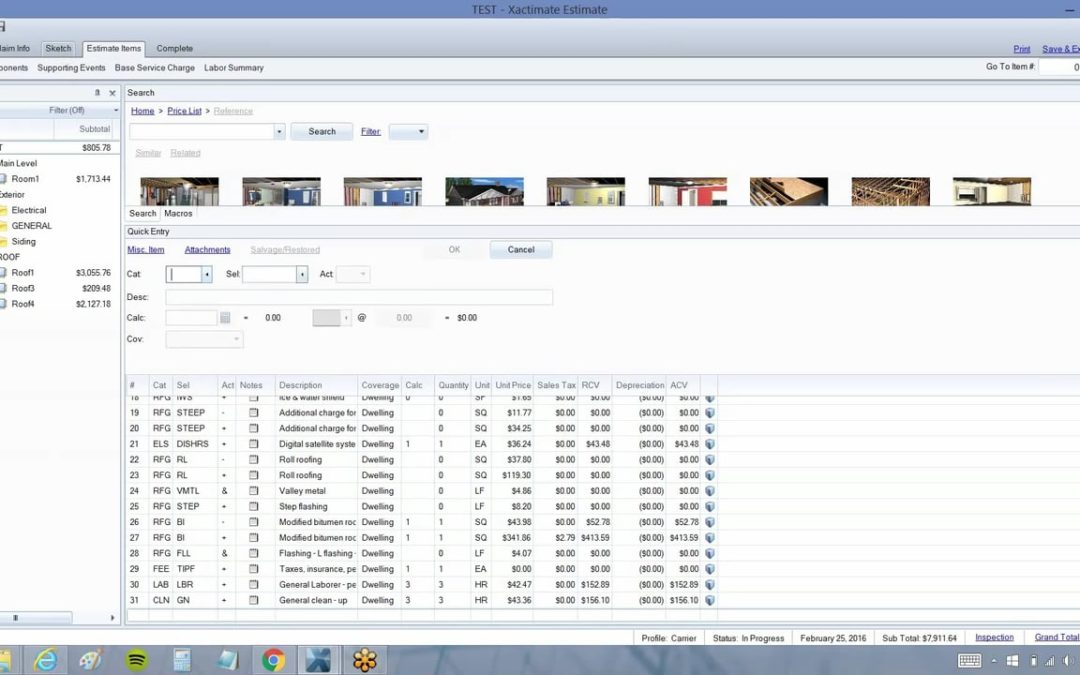The image size is (1080, 675).
Task: Open Paint from the taskbar
Action: point(91,661)
